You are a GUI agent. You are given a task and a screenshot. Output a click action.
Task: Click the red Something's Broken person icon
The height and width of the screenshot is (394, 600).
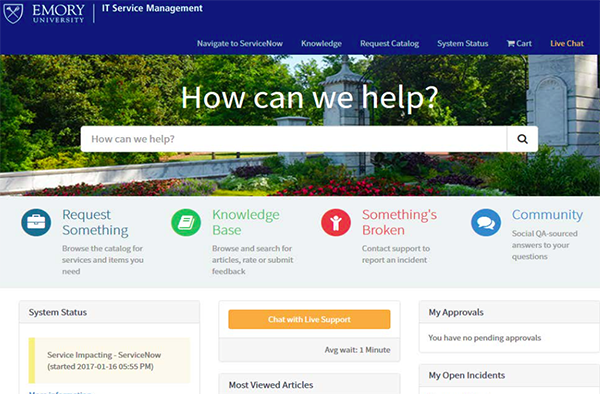(x=336, y=222)
